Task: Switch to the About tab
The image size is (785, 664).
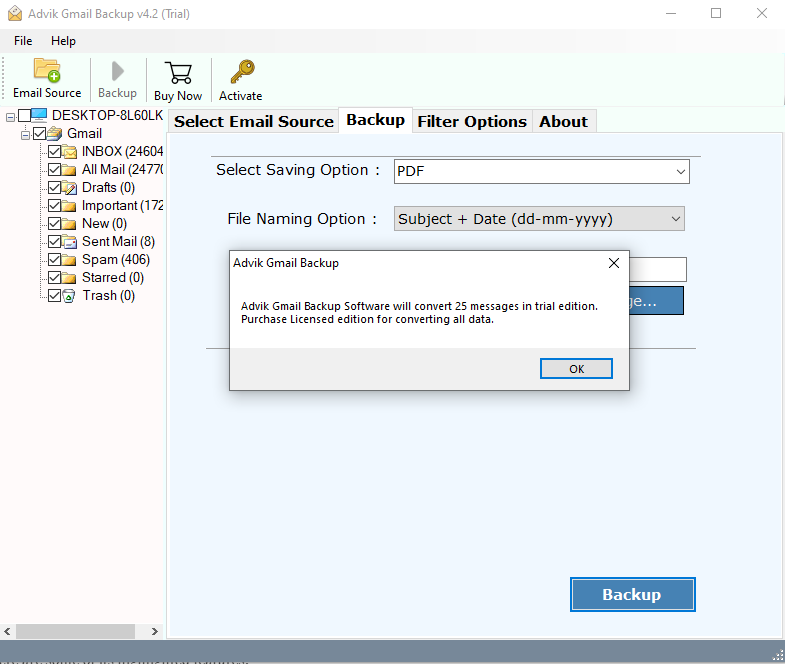Action: click(564, 122)
